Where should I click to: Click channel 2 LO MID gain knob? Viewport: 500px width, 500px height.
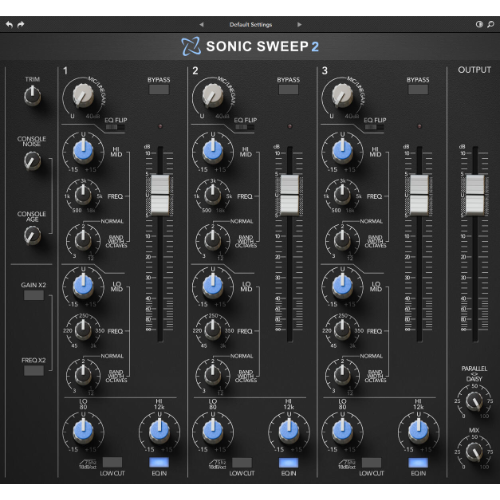(213, 286)
